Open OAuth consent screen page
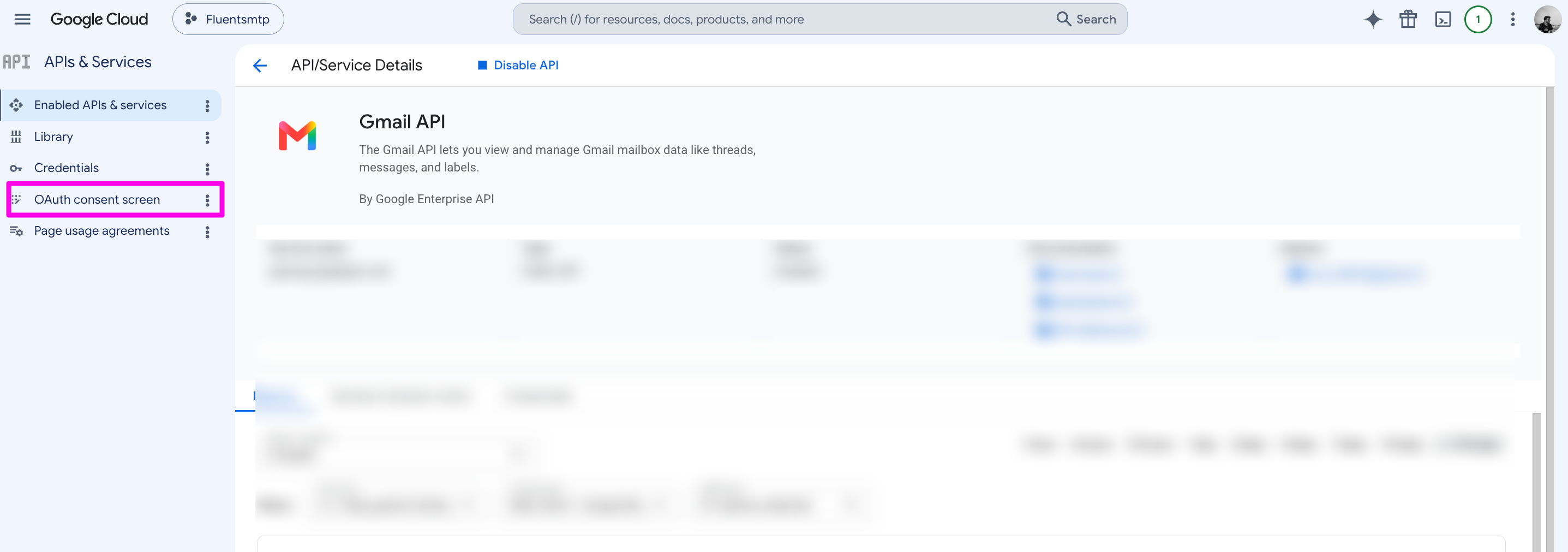 (98, 200)
